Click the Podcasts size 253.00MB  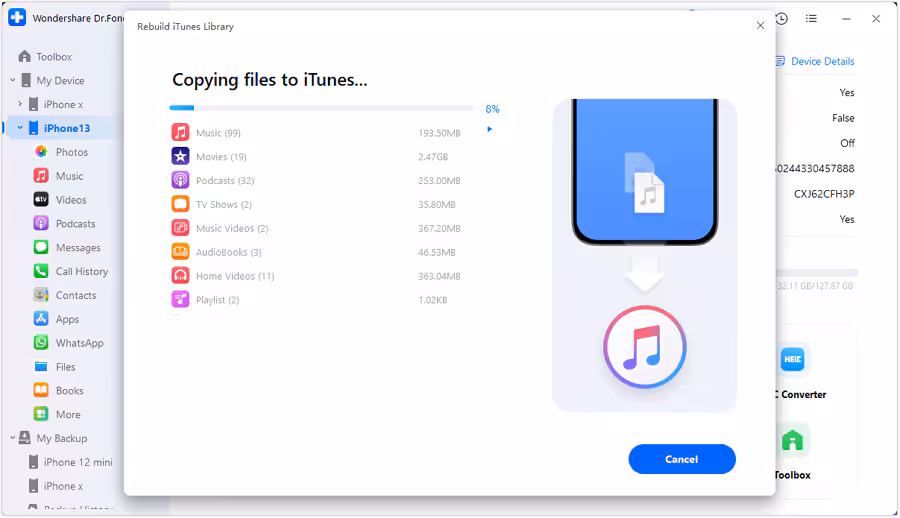tap(439, 181)
